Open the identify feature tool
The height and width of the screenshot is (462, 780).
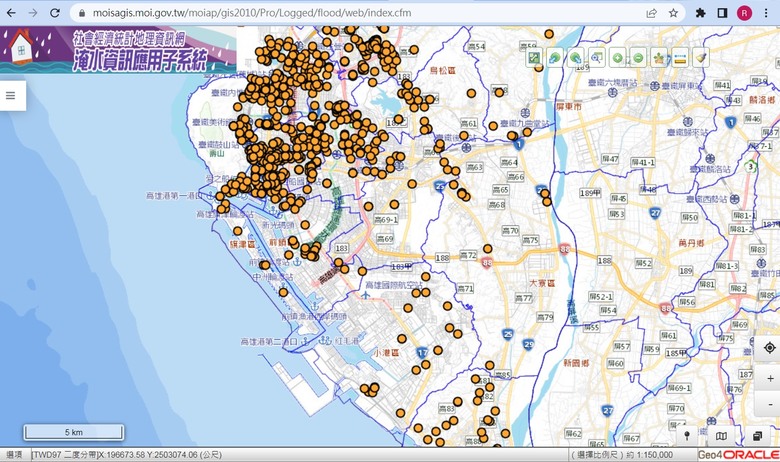pos(659,58)
